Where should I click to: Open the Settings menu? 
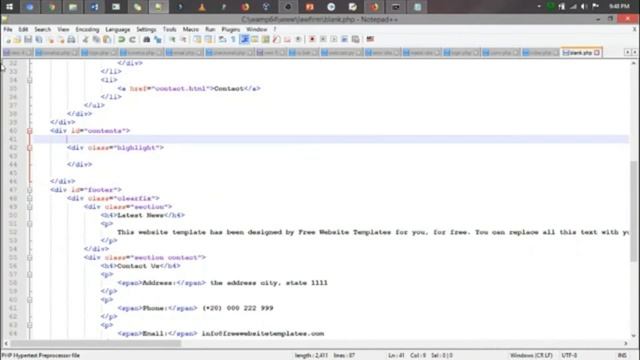tap(146, 29)
